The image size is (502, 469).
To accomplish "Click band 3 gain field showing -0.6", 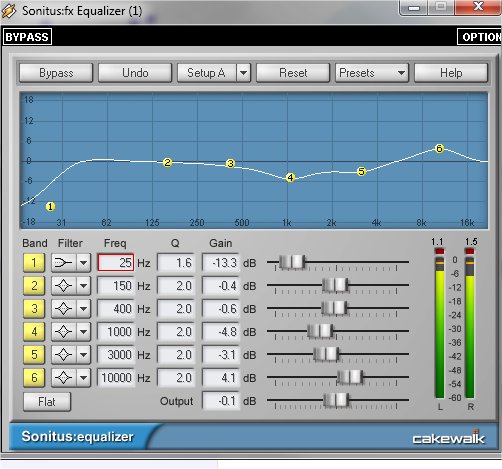I will click(221, 309).
